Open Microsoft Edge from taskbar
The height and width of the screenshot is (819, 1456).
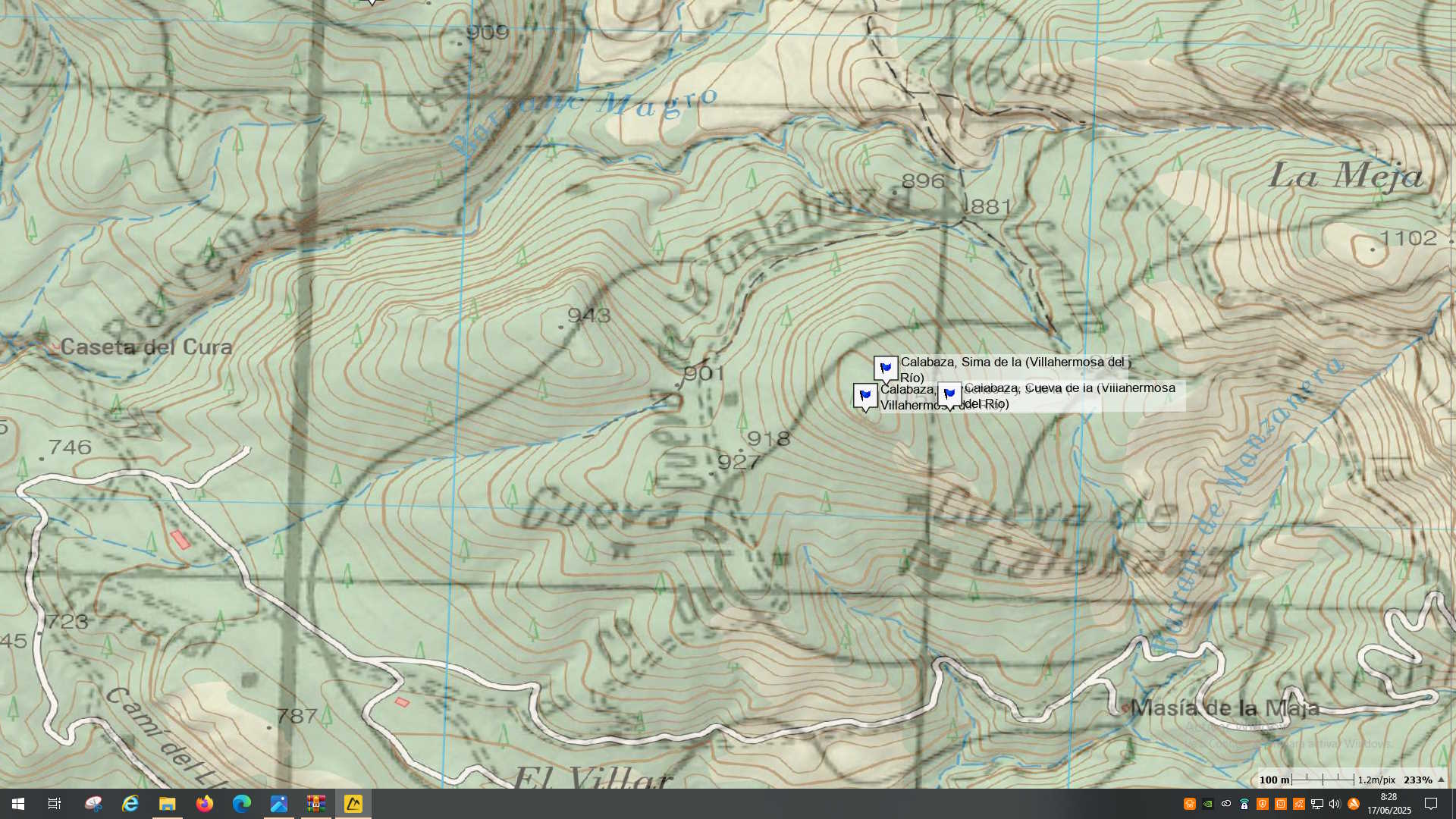(x=242, y=804)
